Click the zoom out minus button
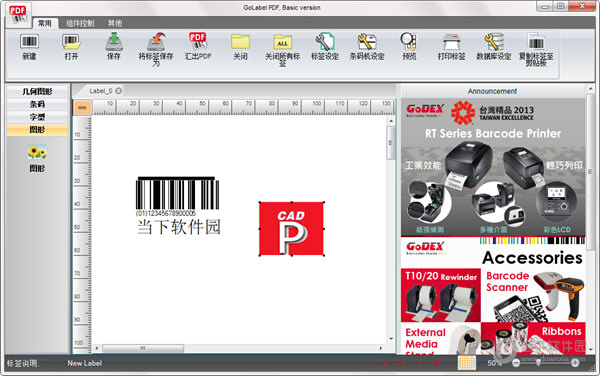Screen dimensions: 600x376 click(516, 363)
